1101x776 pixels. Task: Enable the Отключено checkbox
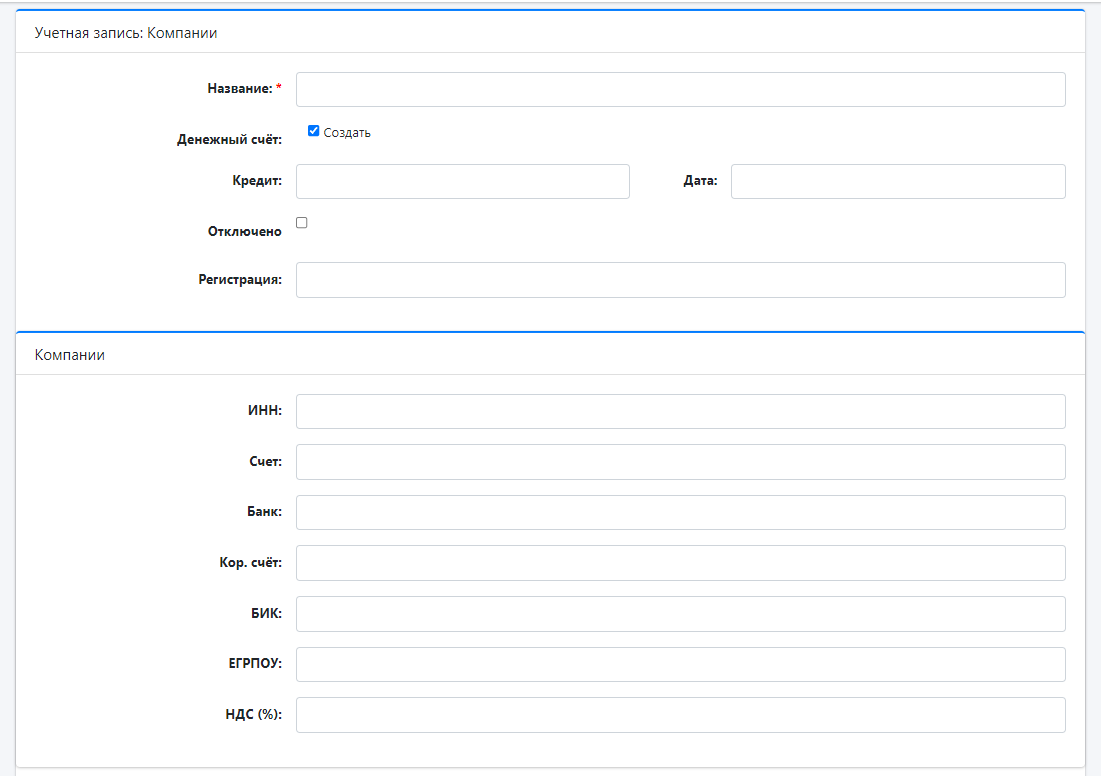302,223
